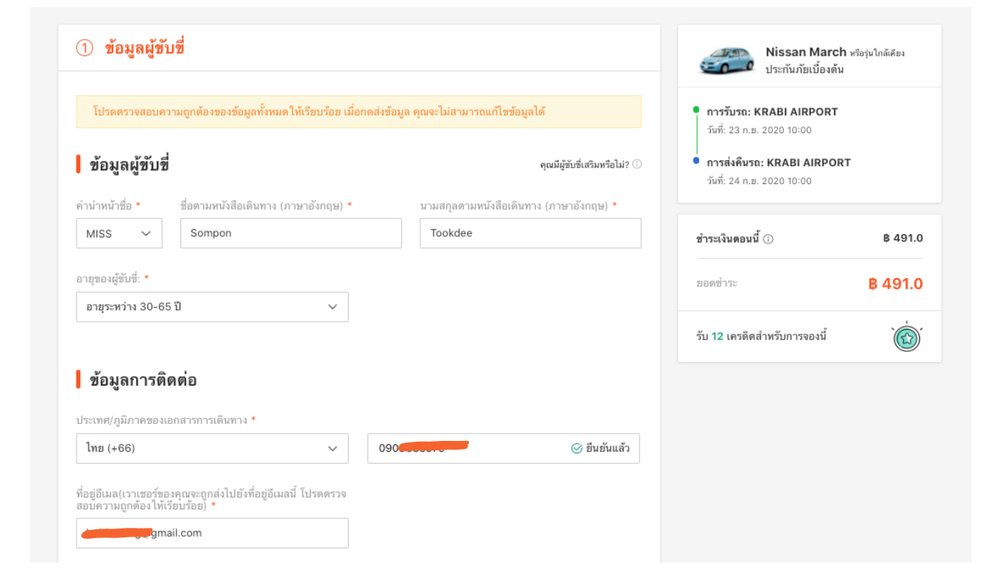Click the gmail.com email address field

pyautogui.click(x=212, y=533)
